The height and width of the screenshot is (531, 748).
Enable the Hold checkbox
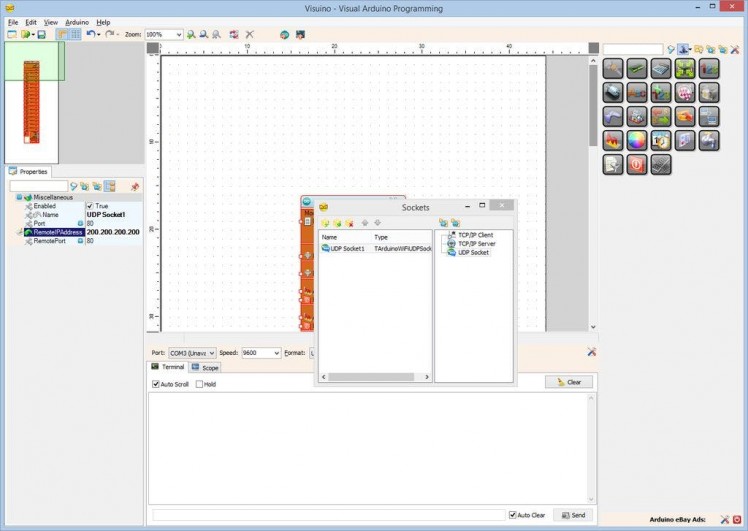[x=199, y=384]
